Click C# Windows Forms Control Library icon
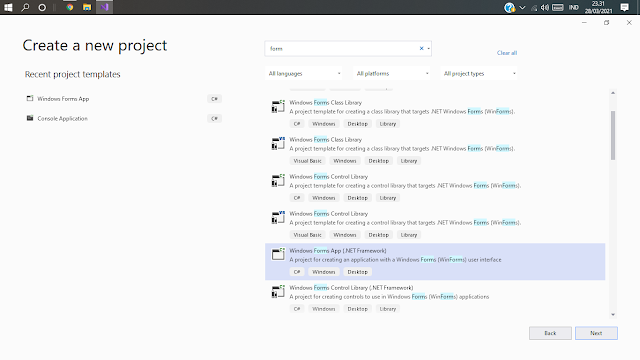640x360 pixels. (x=278, y=180)
